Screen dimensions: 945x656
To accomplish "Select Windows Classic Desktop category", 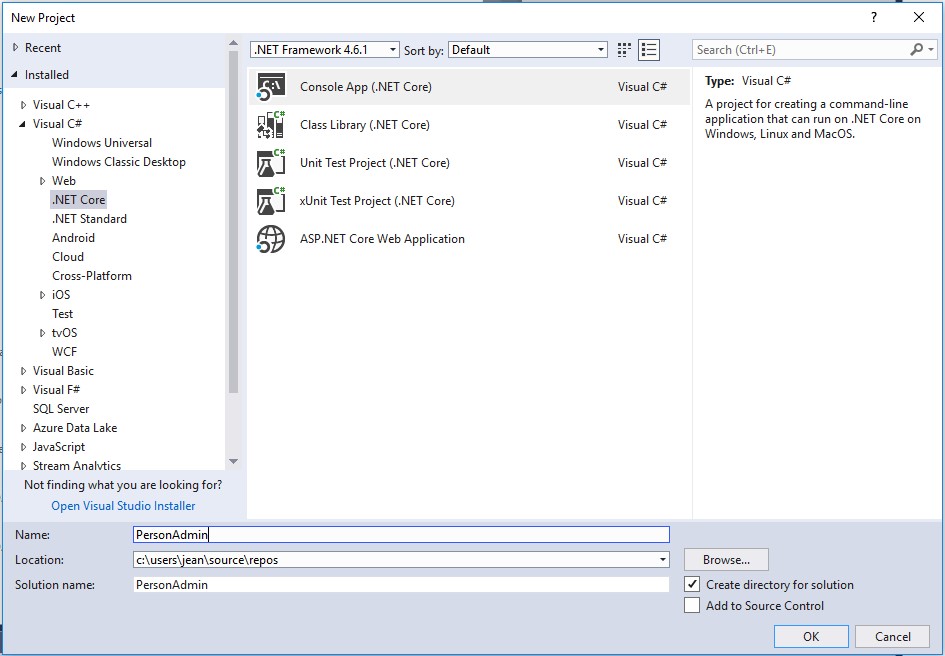I will pos(119,162).
